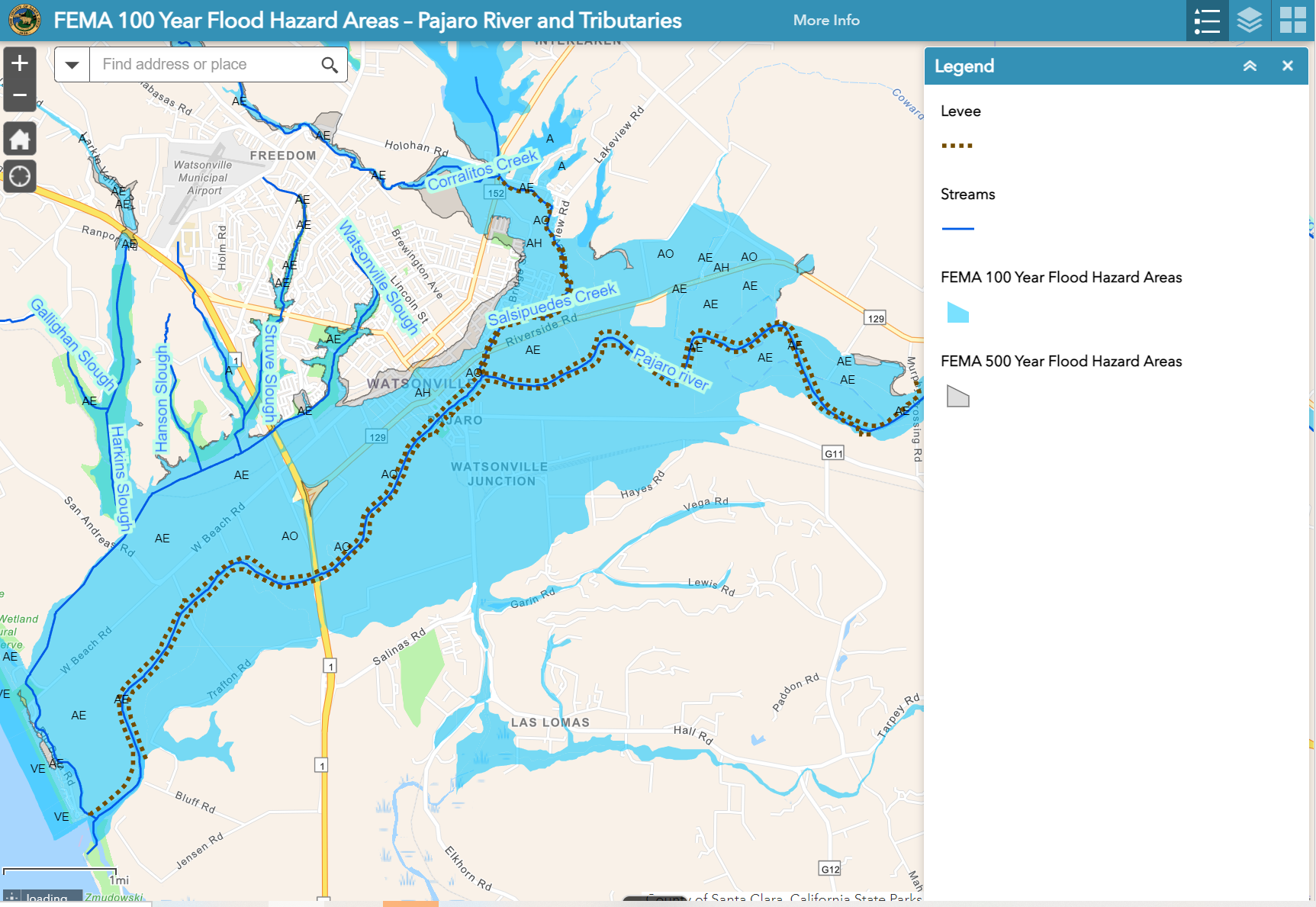Click the Pajaro River label on map
1316x907 pixels.
point(671,369)
